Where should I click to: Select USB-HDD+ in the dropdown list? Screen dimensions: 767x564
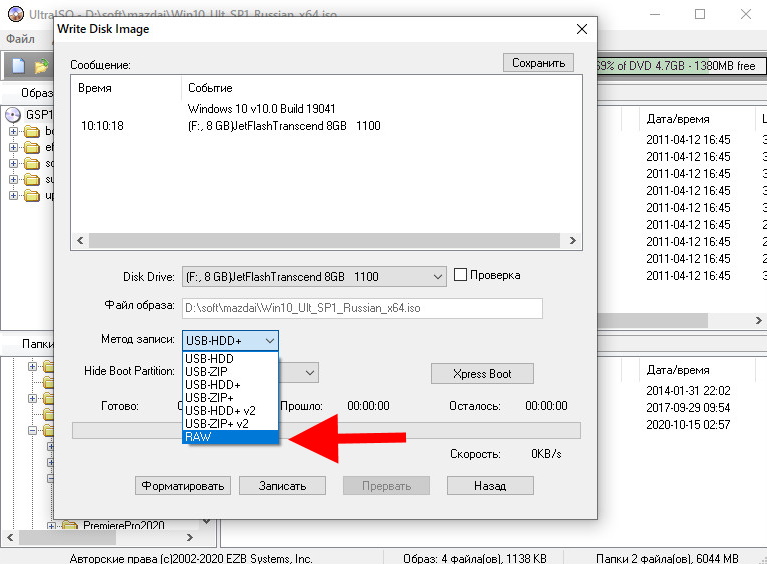coord(230,384)
